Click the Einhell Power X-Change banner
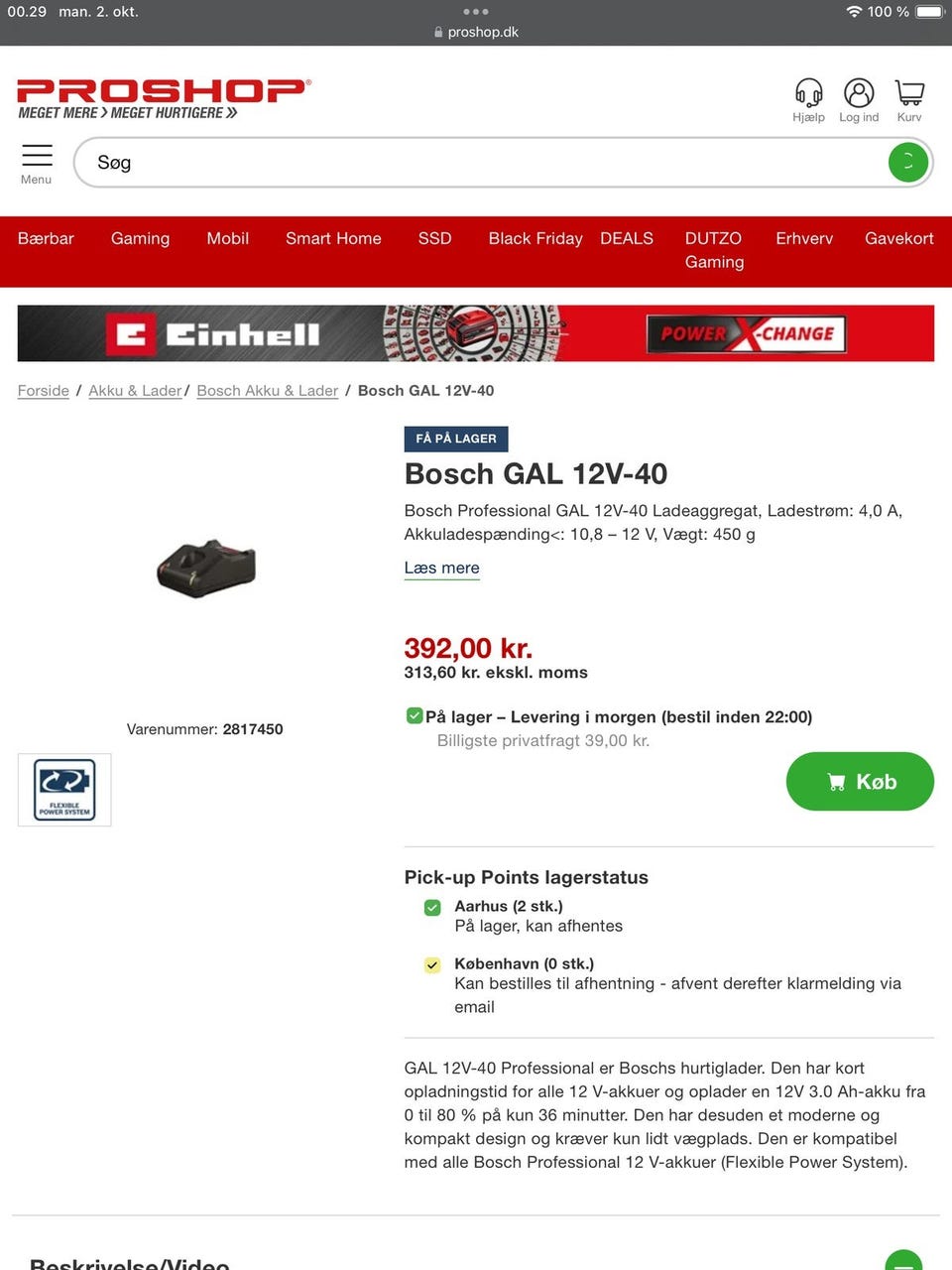 point(476,333)
